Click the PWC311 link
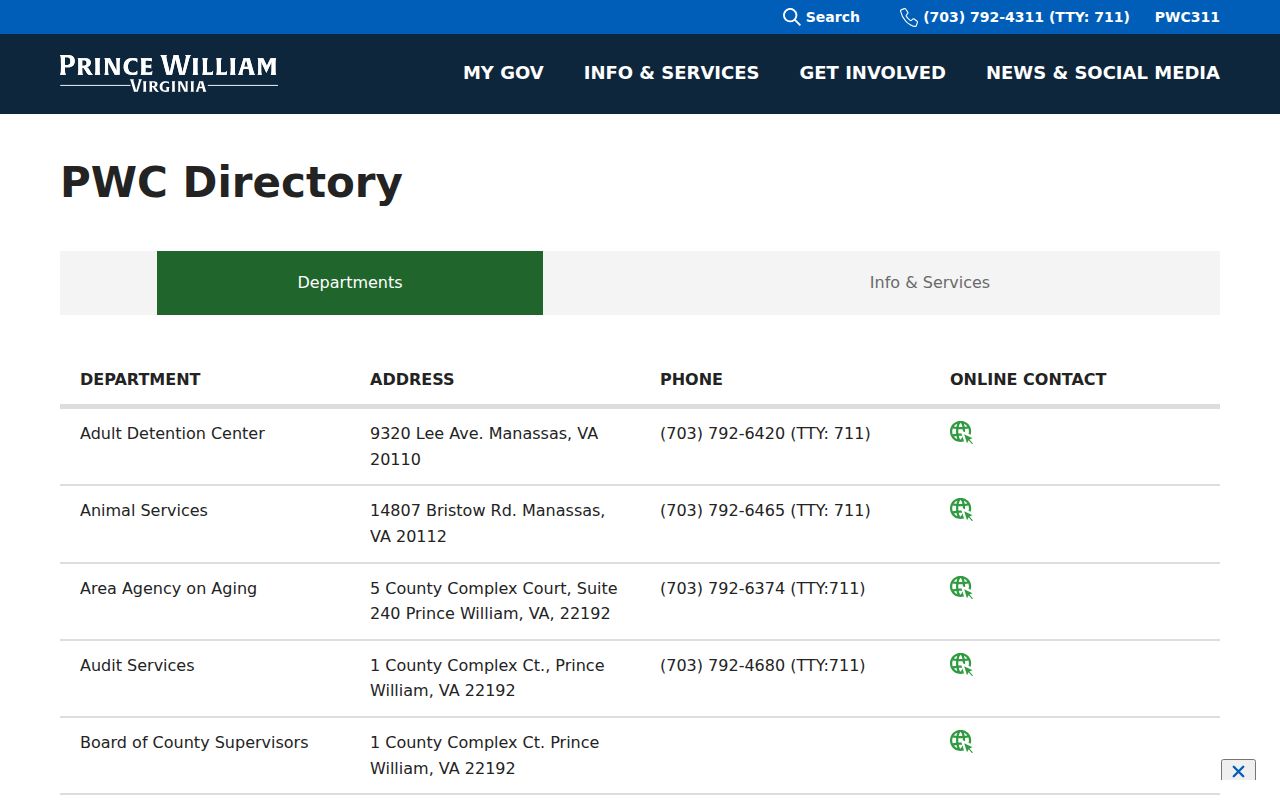 tap(1187, 17)
